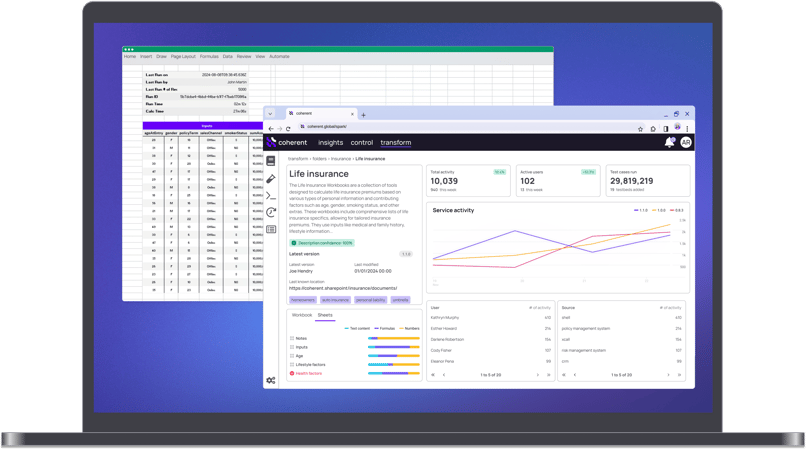806x449 pixels.
Task: Go to next page in User table
Action: 538,375
